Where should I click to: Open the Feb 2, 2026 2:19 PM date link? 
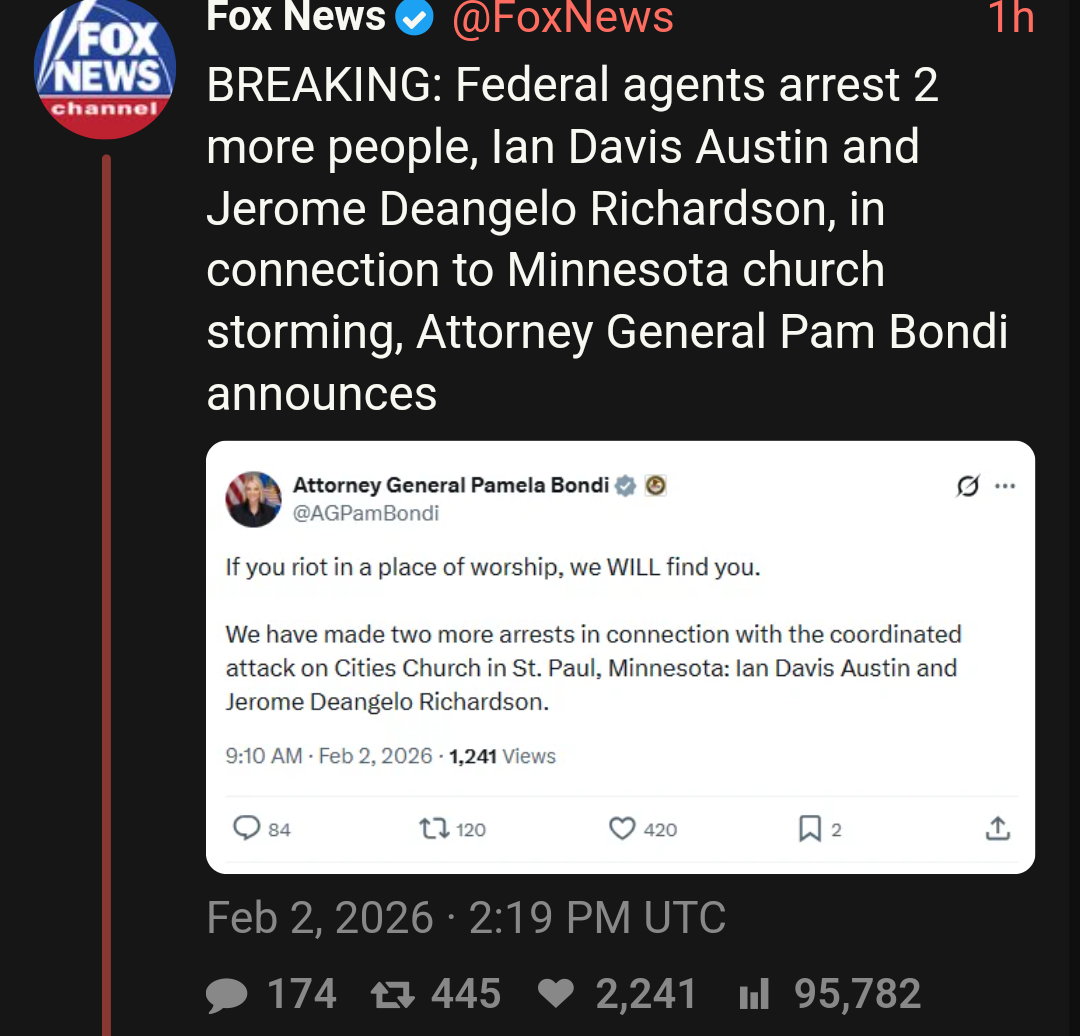pos(465,918)
